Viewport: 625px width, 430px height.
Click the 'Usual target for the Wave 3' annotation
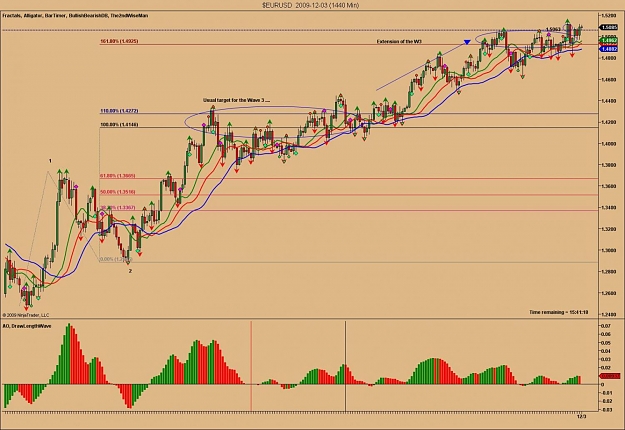point(236,100)
